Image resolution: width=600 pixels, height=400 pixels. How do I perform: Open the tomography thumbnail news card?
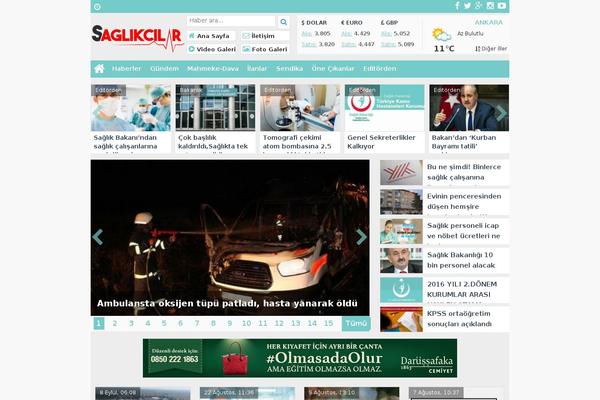[x=300, y=108]
